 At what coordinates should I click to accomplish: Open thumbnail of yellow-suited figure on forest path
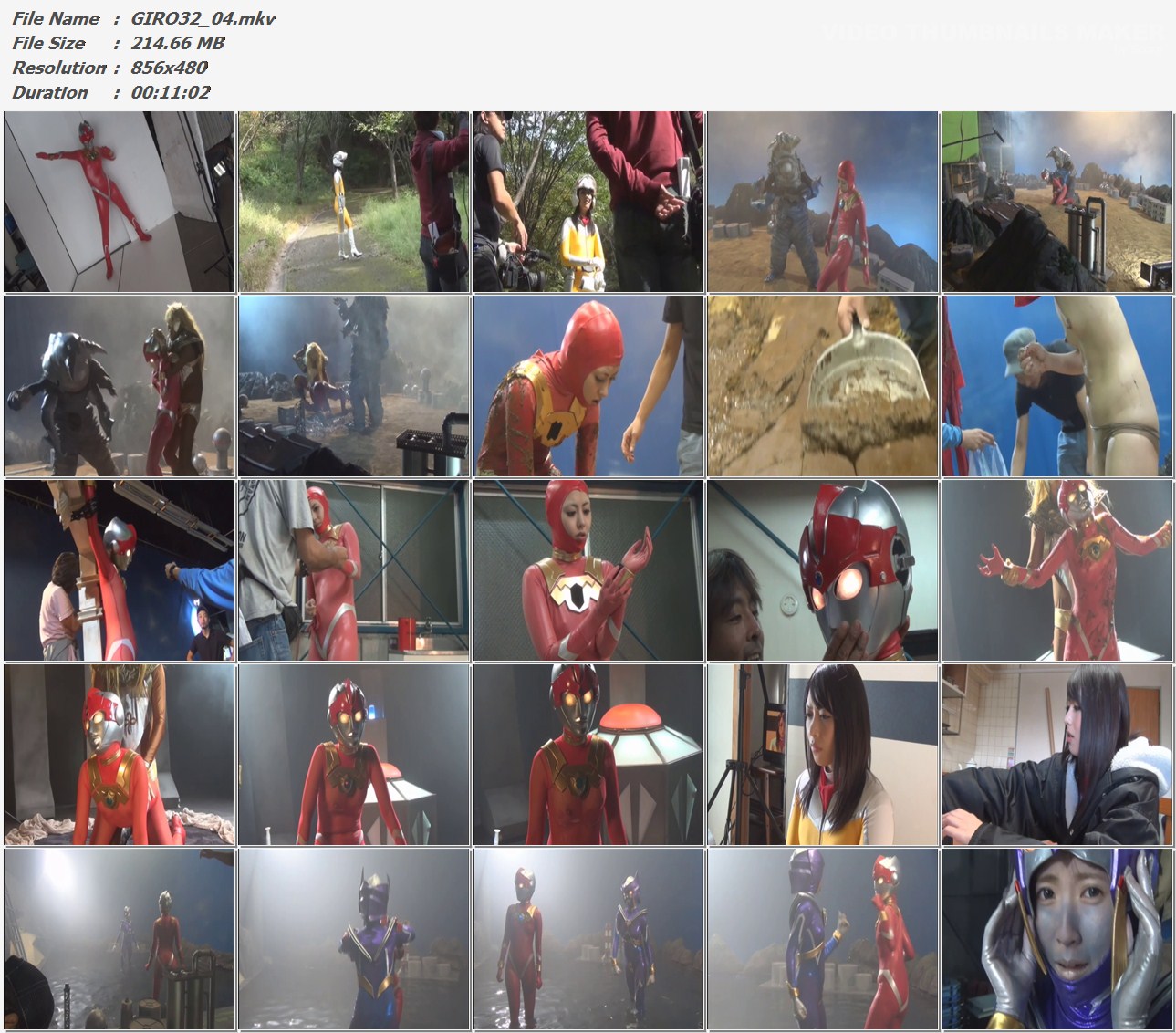354,202
